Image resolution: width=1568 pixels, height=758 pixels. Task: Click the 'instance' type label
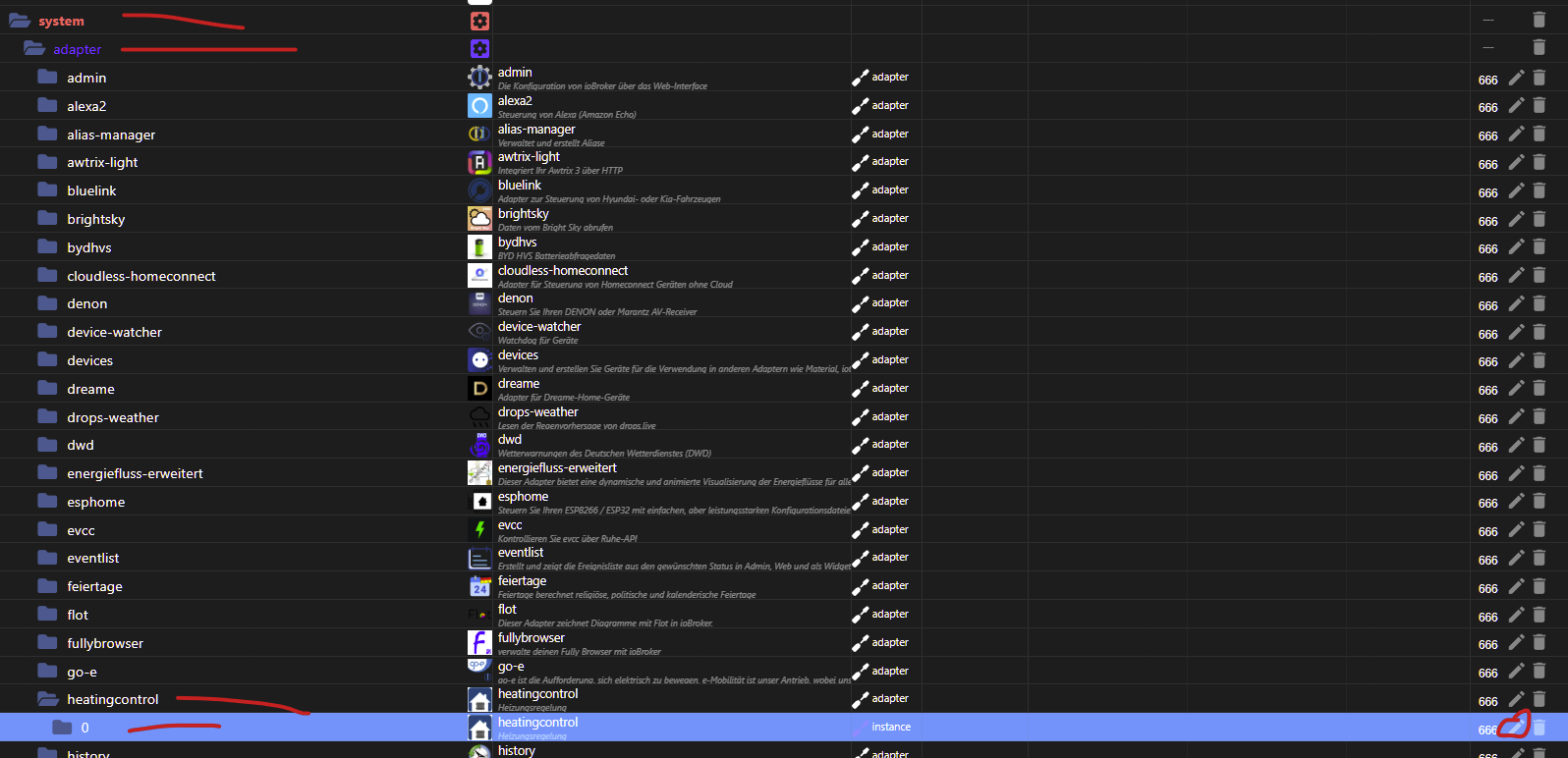[x=891, y=727]
